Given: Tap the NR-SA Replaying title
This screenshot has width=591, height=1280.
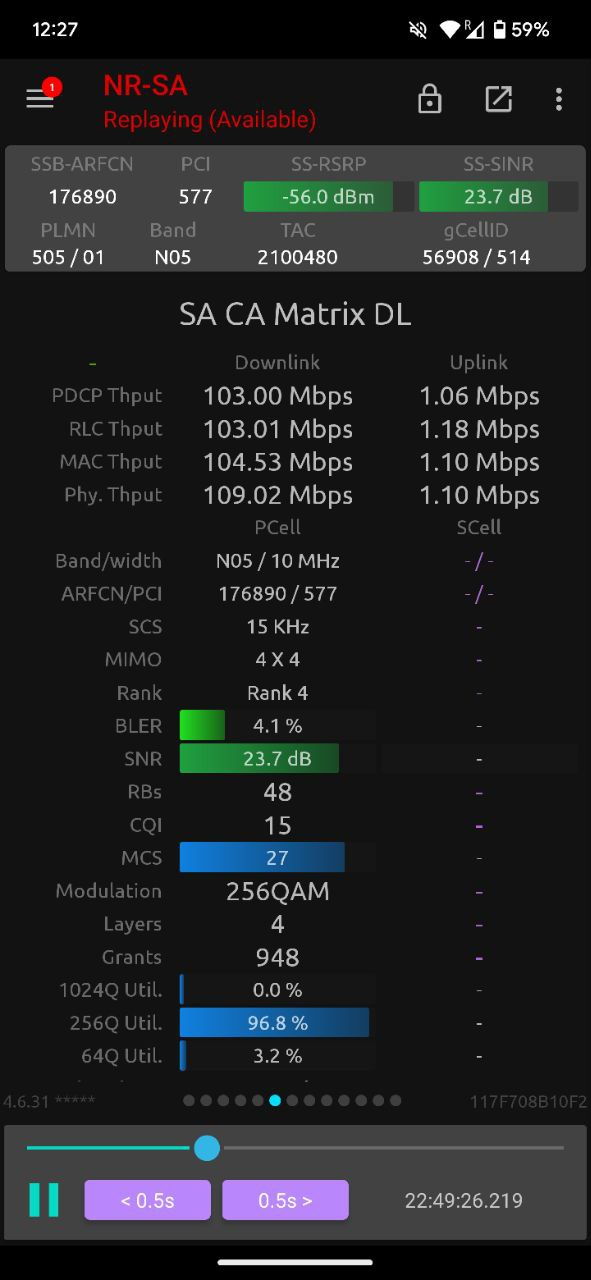Looking at the screenshot, I should tap(209, 102).
